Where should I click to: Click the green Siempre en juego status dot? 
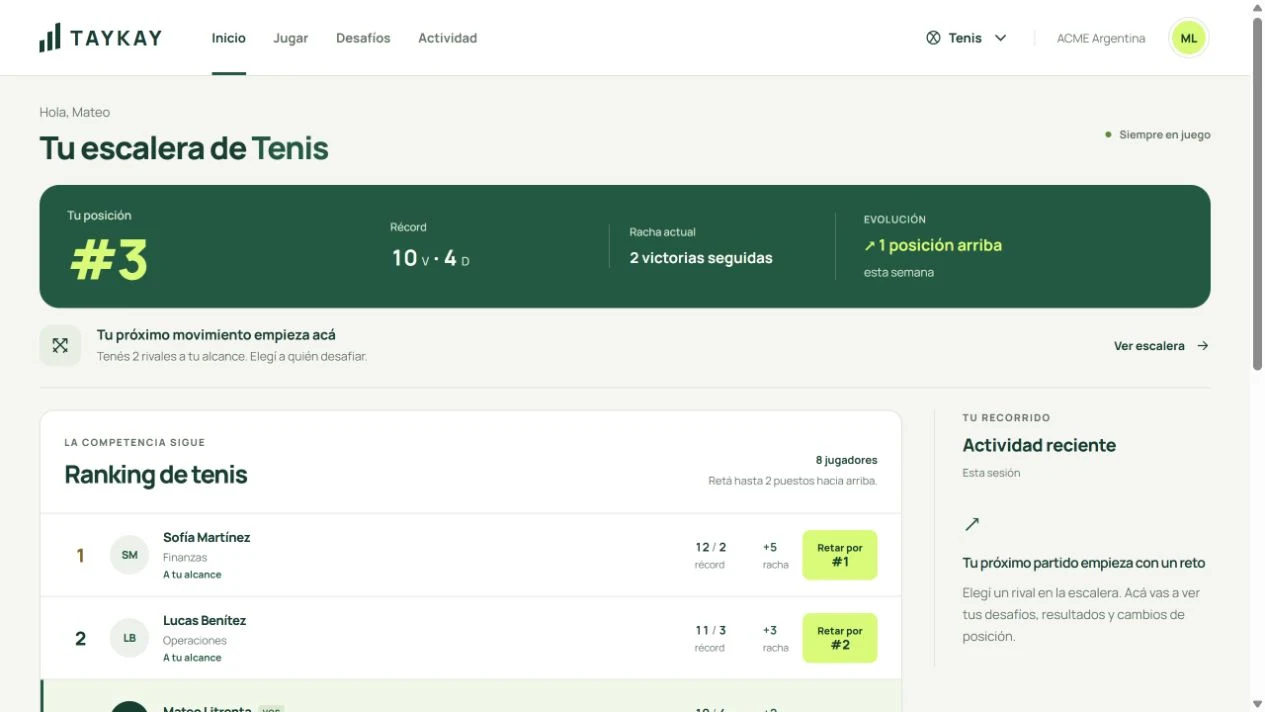1108,134
